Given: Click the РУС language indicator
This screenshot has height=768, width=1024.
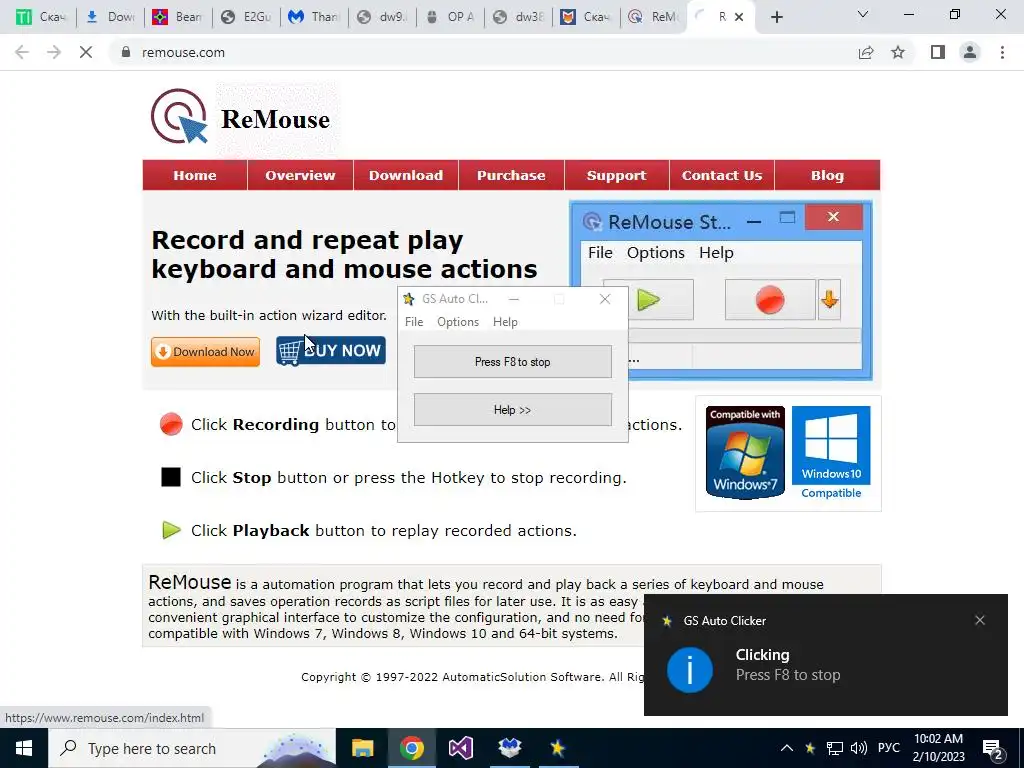Looking at the screenshot, I should click(x=888, y=748).
